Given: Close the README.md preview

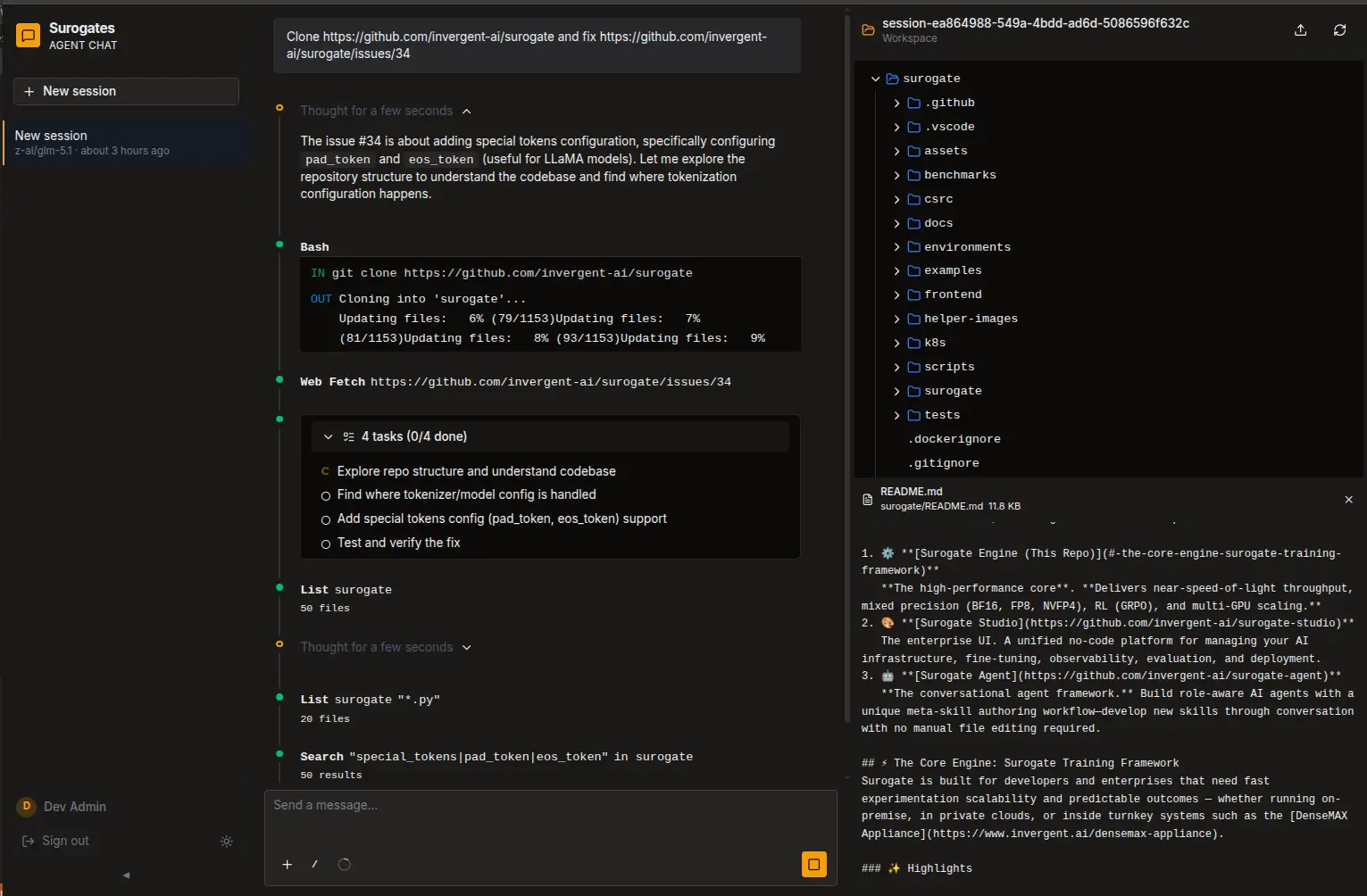Looking at the screenshot, I should pos(1348,500).
